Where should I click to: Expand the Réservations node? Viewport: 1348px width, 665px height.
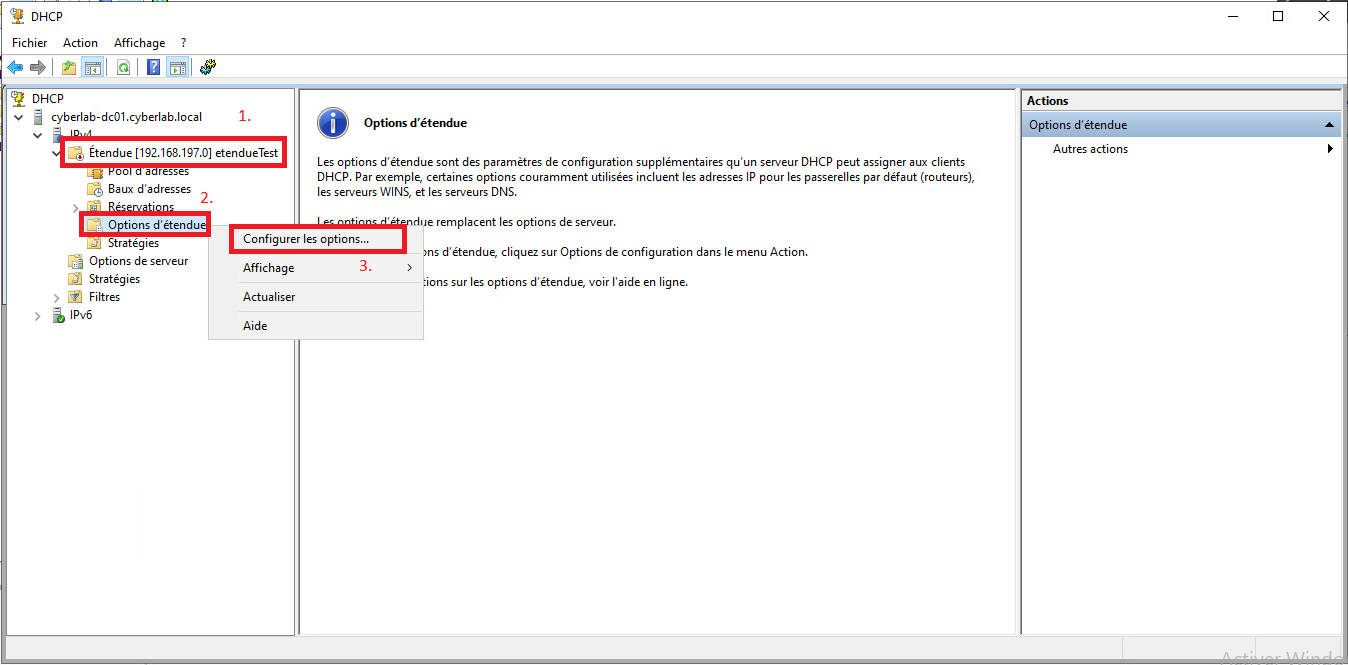pyautogui.click(x=76, y=208)
